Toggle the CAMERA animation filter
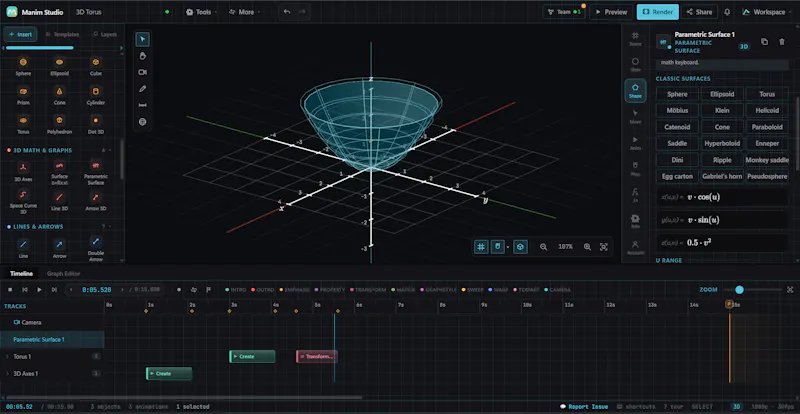Screen dimensions: 800x414 (x=558, y=289)
